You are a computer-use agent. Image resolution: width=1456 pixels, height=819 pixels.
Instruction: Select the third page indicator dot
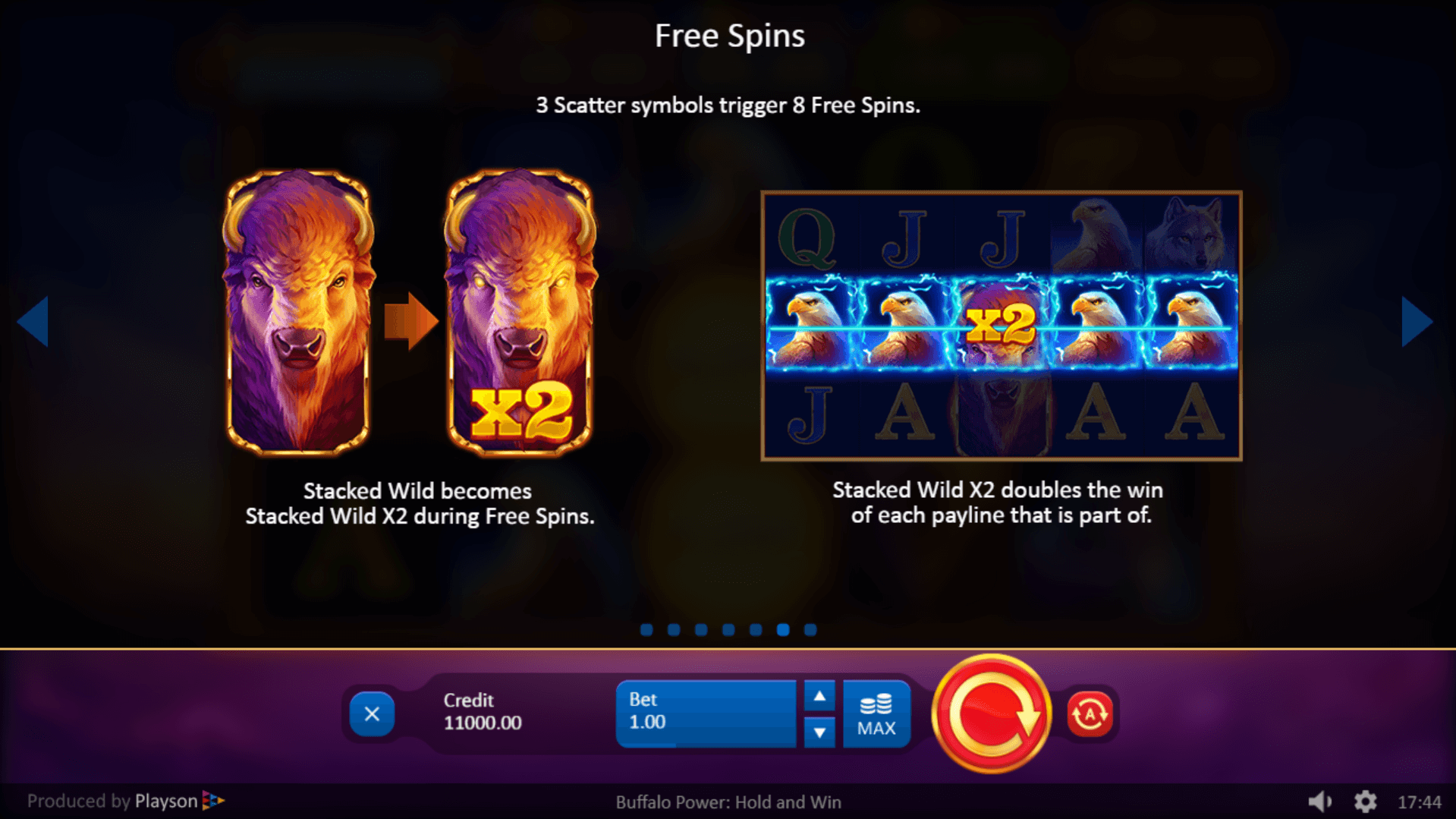(x=701, y=630)
